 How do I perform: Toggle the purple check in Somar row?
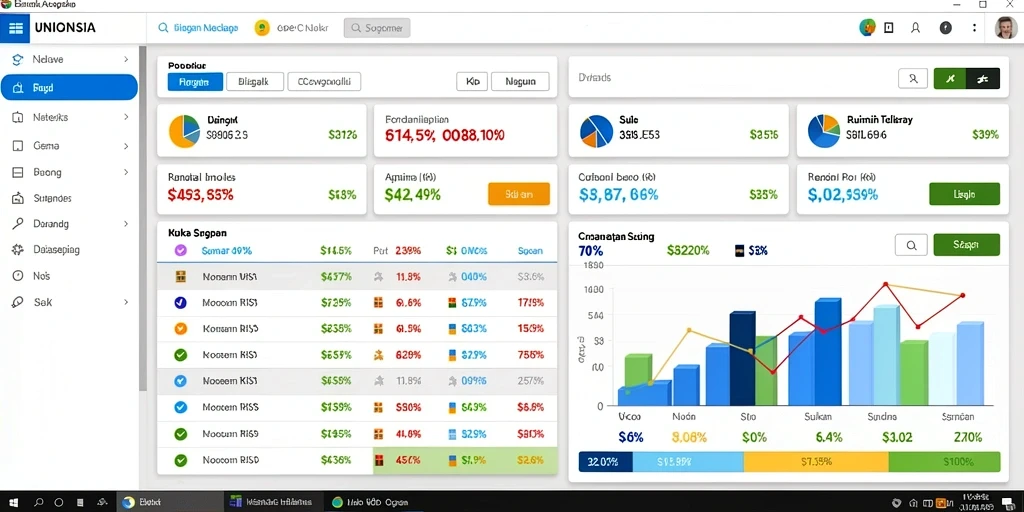click(x=181, y=250)
